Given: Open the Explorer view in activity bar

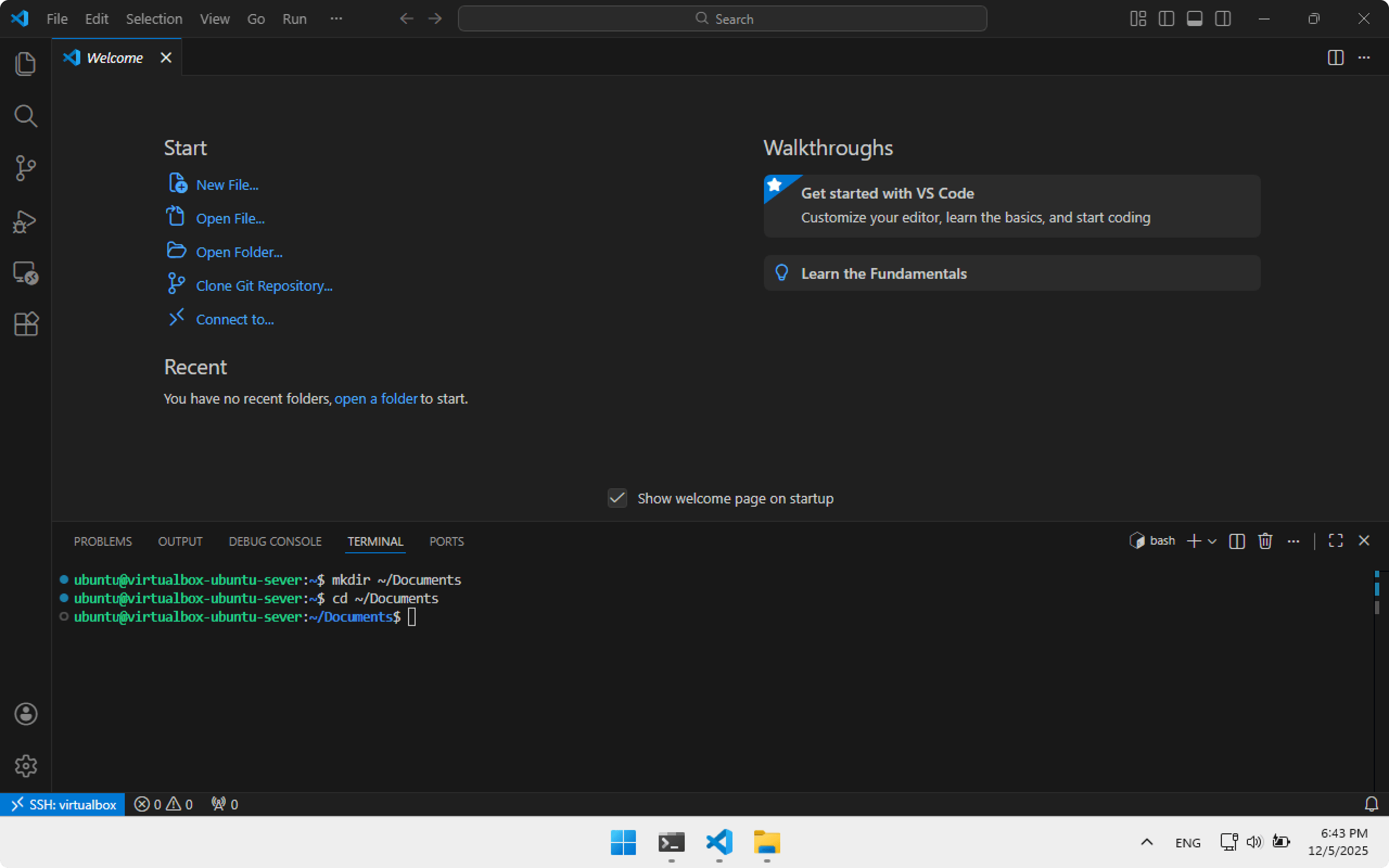Looking at the screenshot, I should coord(26,63).
